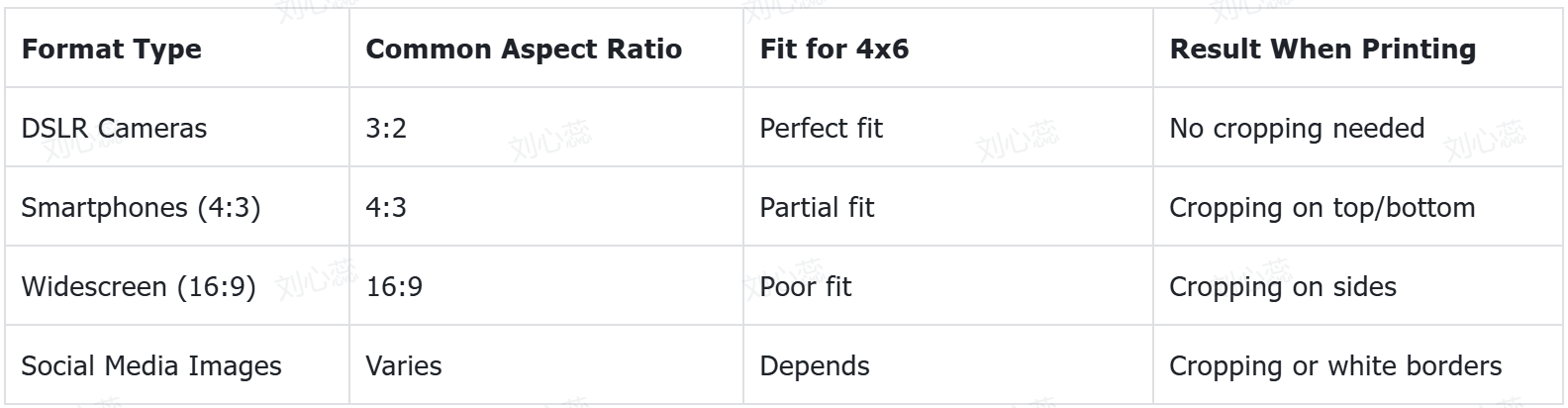Select the Partial fit cell
Image resolution: width=1568 pixels, height=408 pixels.
point(817,208)
